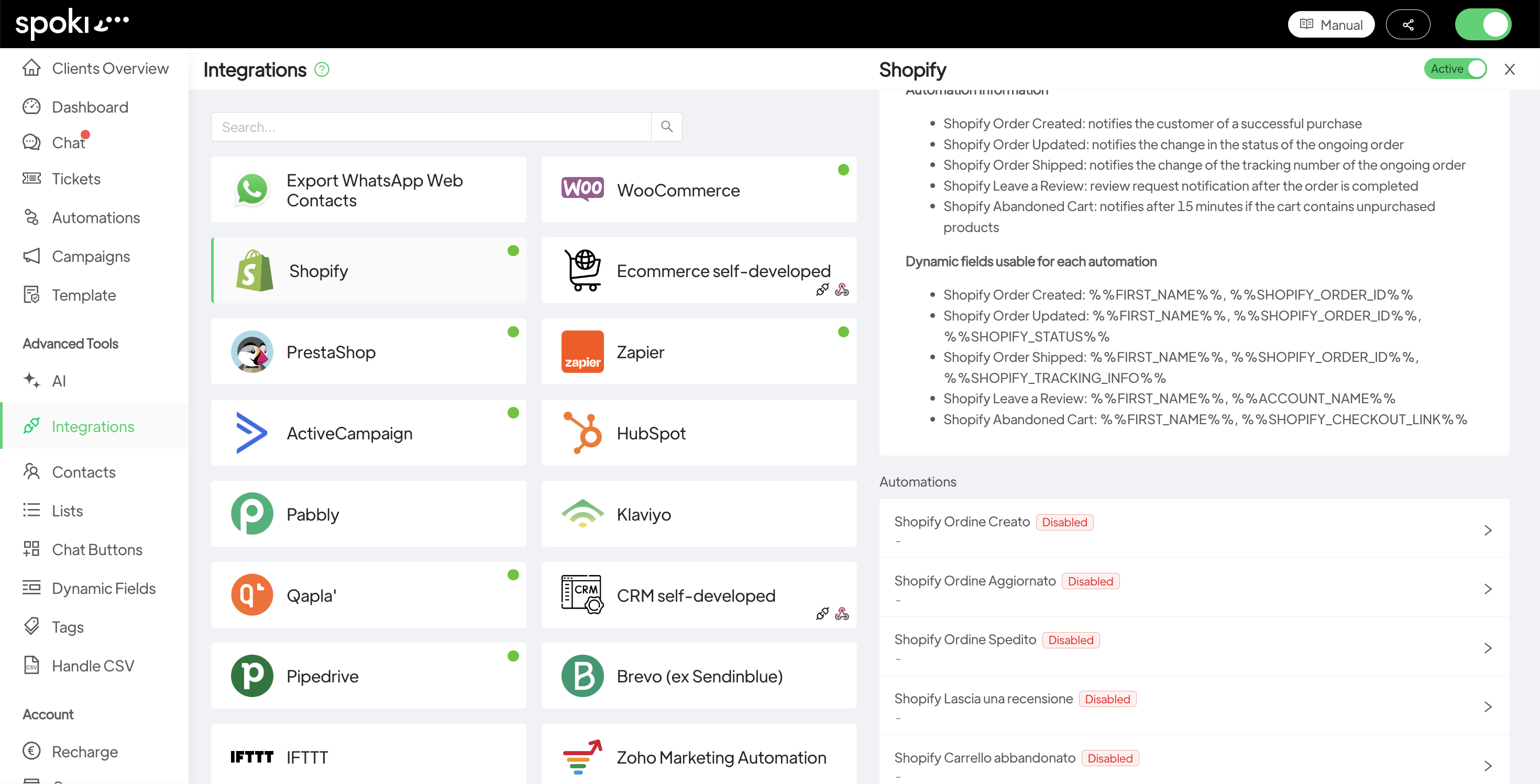The width and height of the screenshot is (1540, 784).
Task: Open the Integrations help question icon
Action: tap(322, 70)
